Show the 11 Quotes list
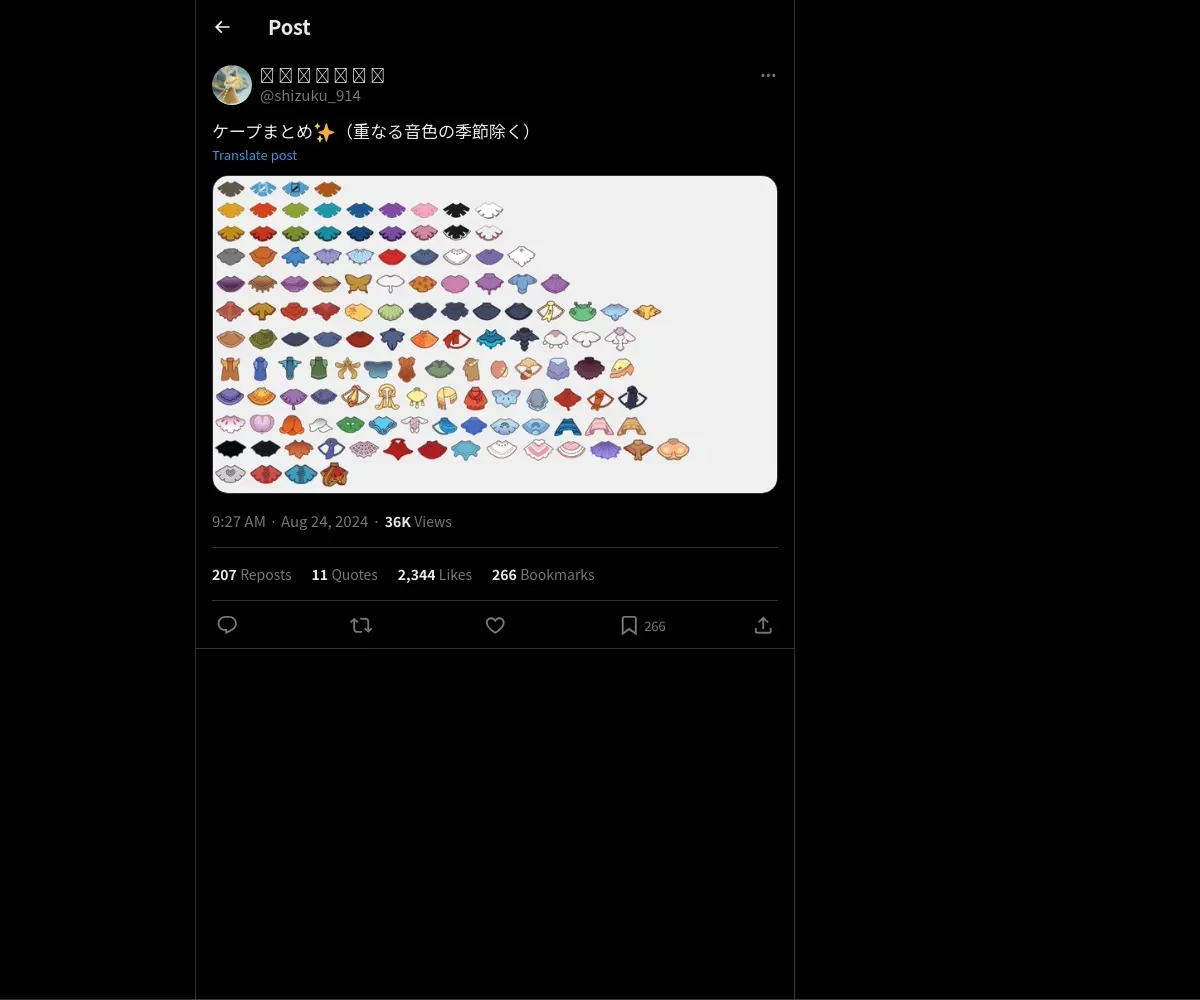1200x1000 pixels. tap(344, 575)
